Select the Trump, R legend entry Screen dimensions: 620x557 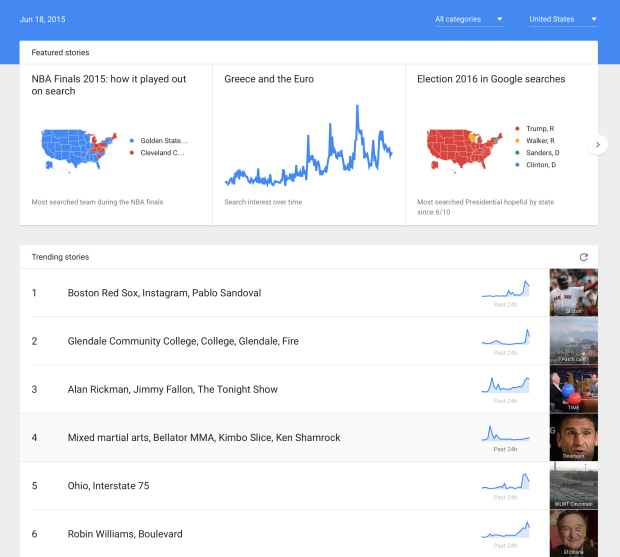point(535,129)
